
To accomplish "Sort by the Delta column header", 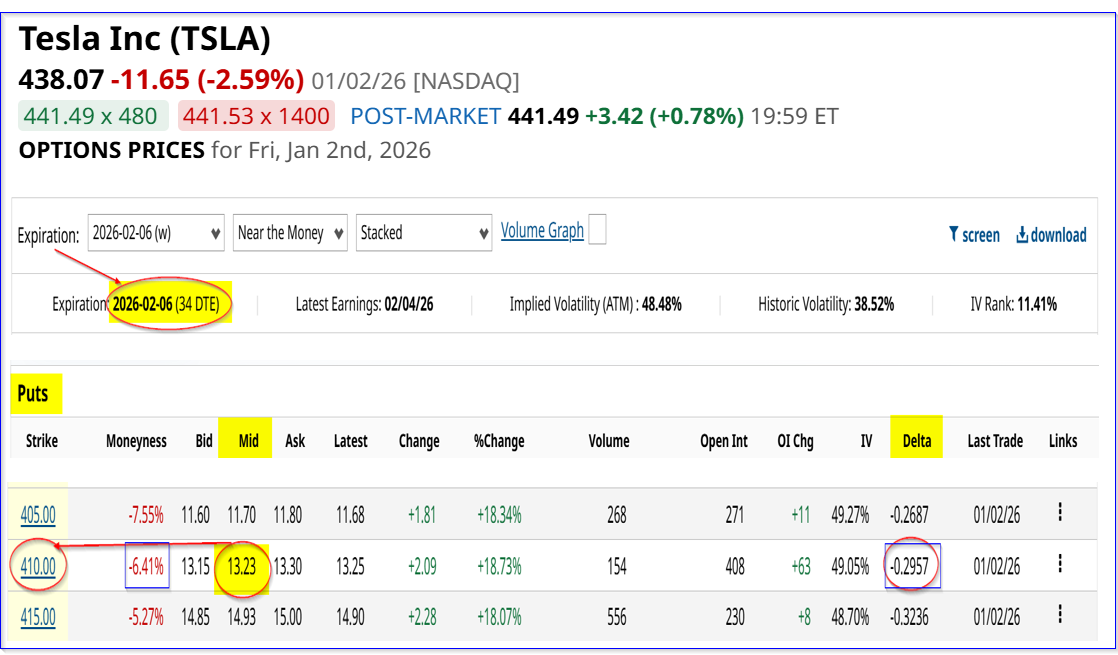I will pyautogui.click(x=915, y=440).
